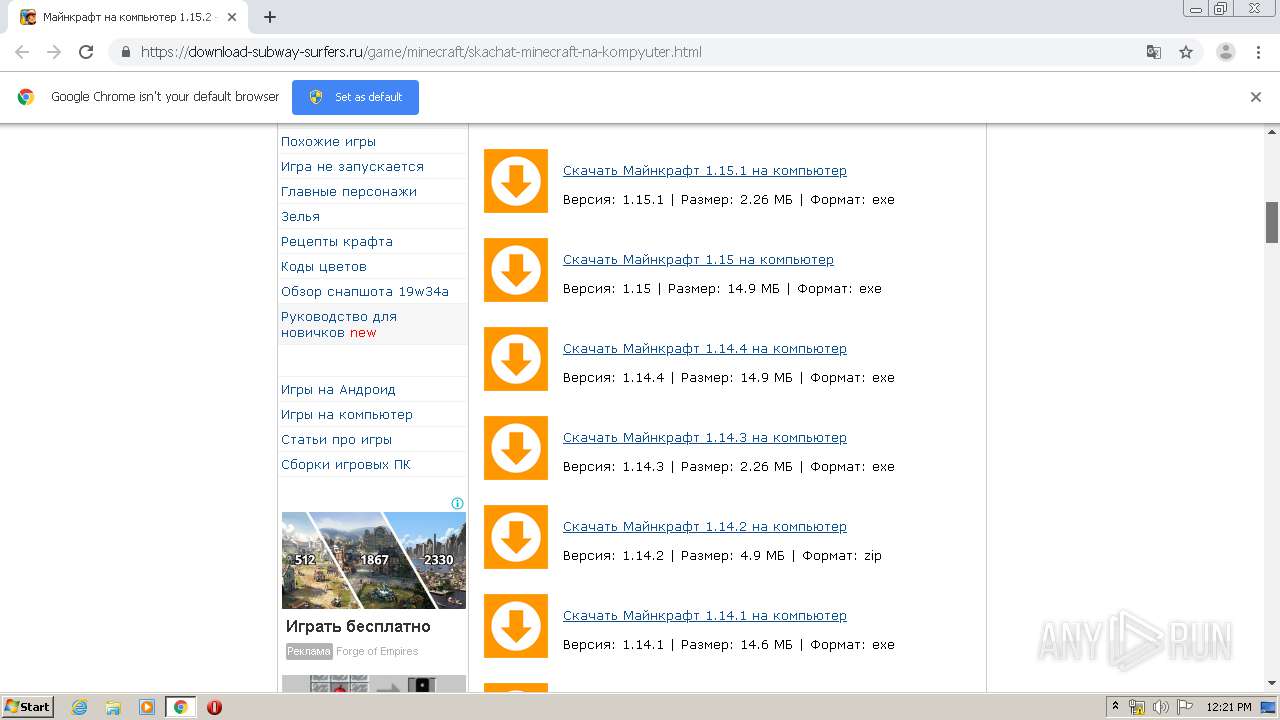1280x720 pixels.
Task: Open Рецепты крафта sidebar link
Action: pos(337,241)
